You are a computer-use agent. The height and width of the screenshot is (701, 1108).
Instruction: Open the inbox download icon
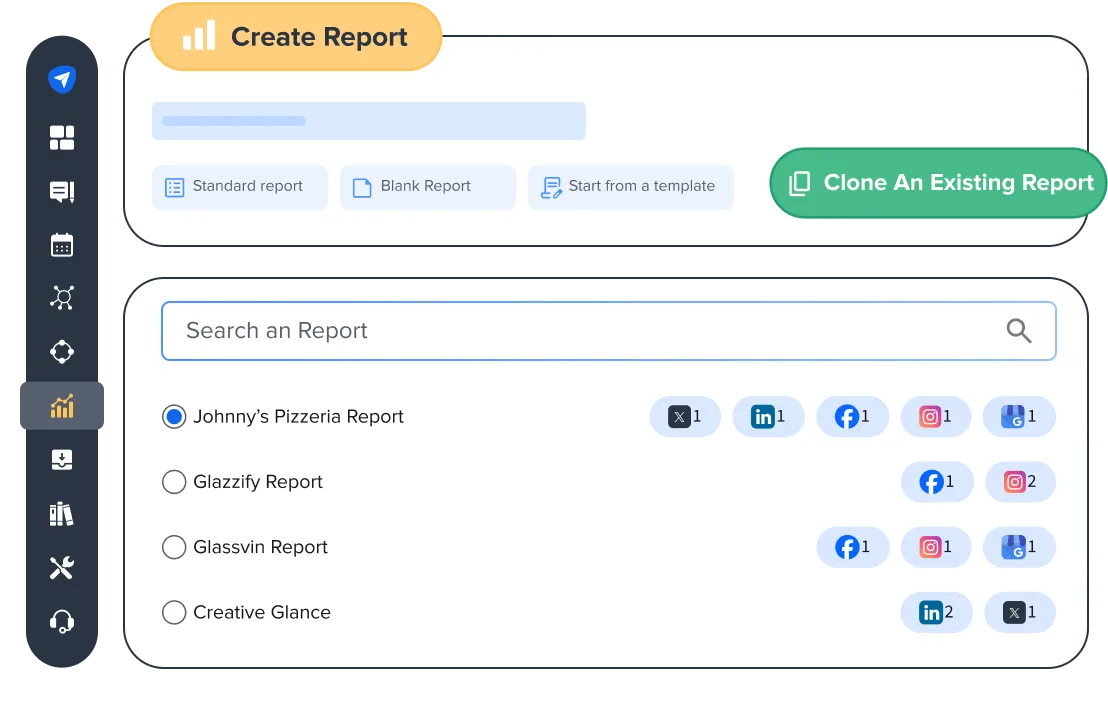[x=61, y=460]
